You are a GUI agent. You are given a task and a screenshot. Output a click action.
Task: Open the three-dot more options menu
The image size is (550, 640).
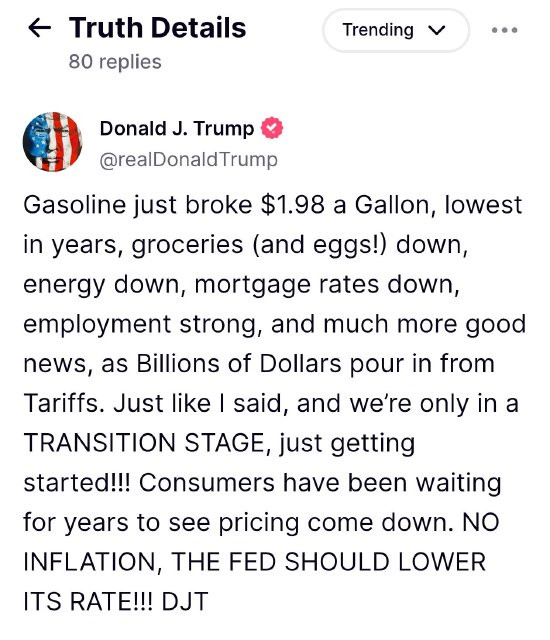[x=504, y=30]
